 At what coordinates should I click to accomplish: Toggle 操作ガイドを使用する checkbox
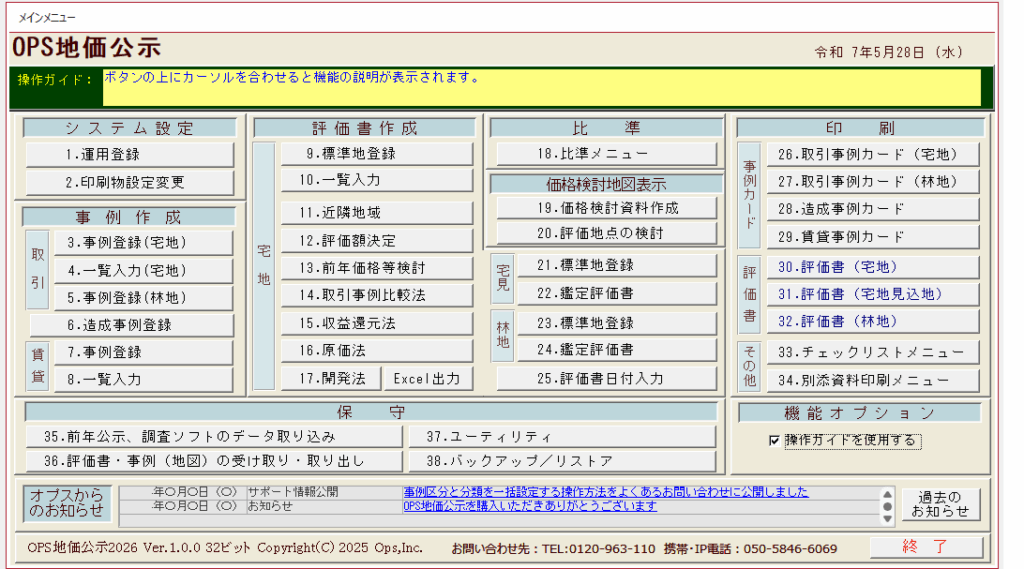[775, 441]
